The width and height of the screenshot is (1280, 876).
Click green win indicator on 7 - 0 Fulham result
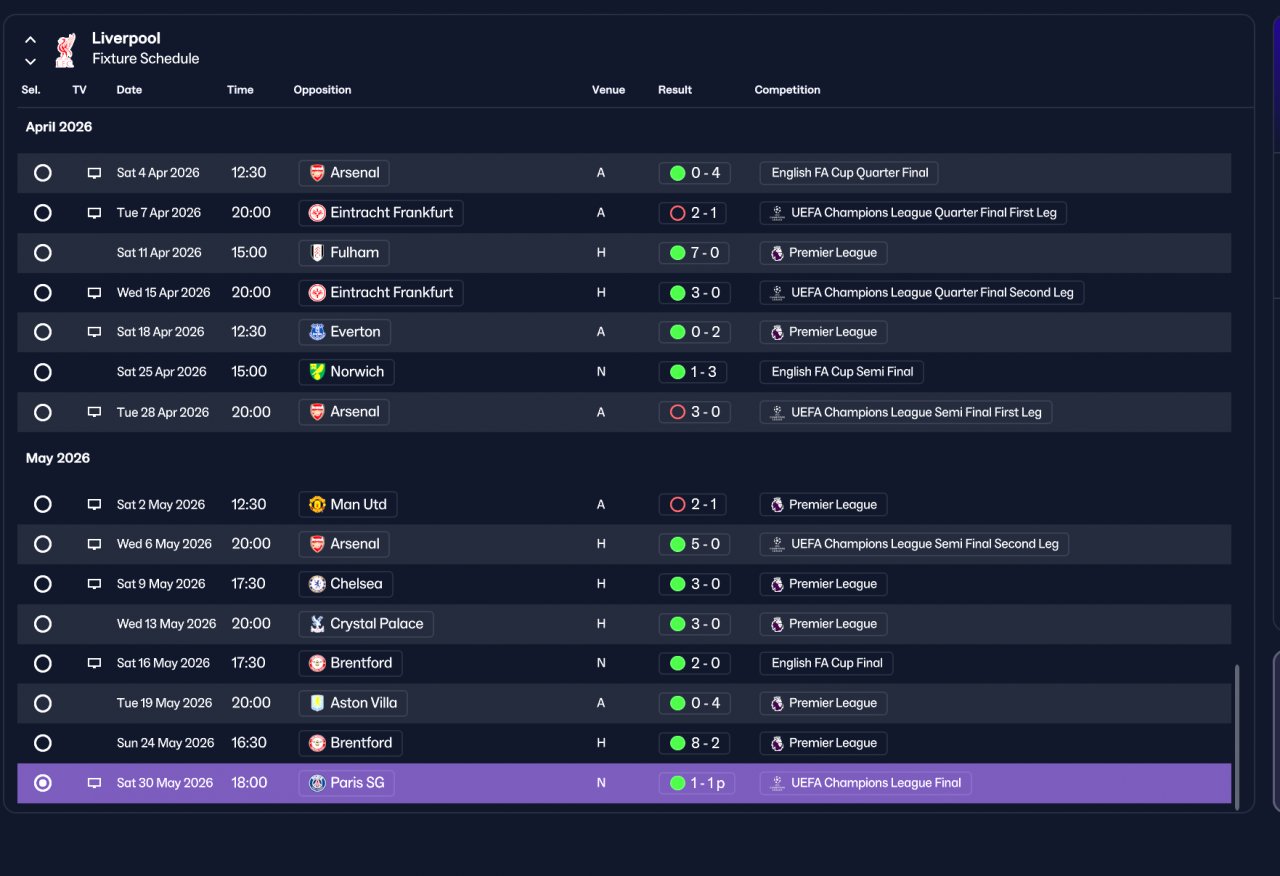(x=677, y=253)
